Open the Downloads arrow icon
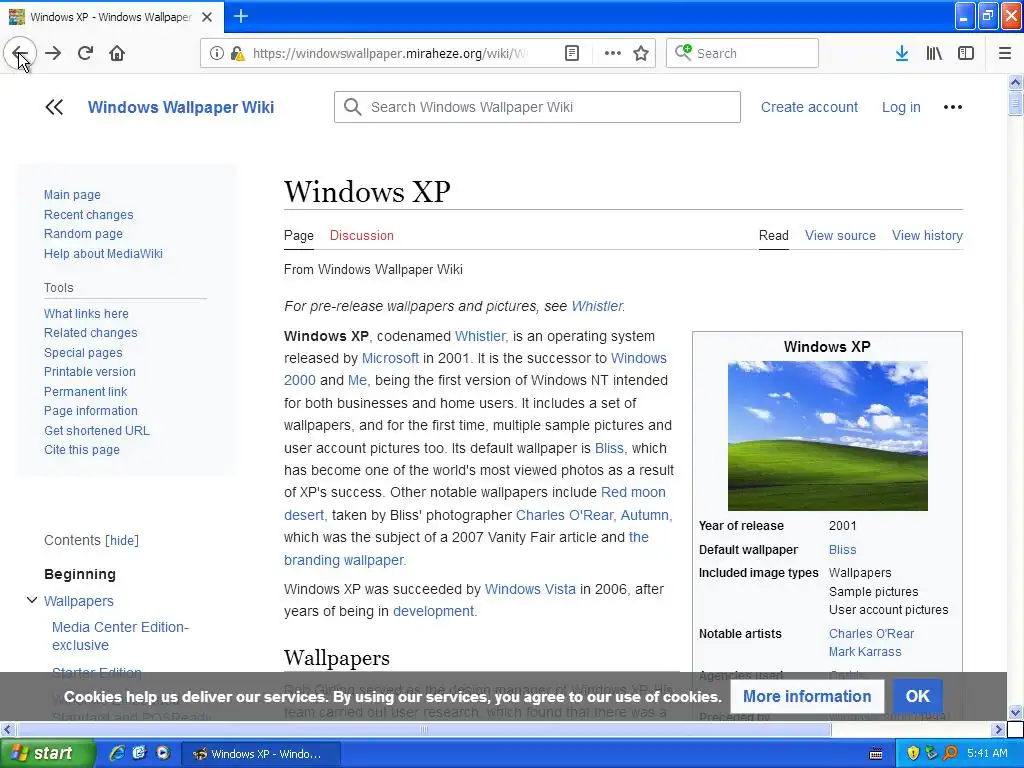The width and height of the screenshot is (1024, 768). [x=902, y=53]
